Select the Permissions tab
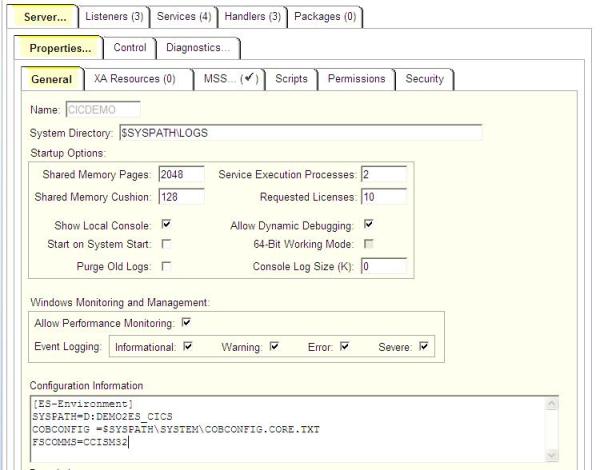The image size is (600, 470). point(356,79)
